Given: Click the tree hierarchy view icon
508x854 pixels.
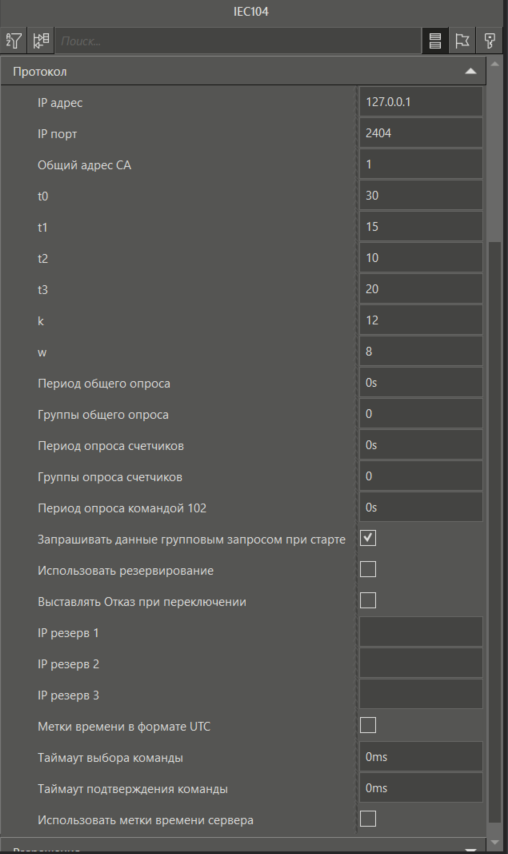Looking at the screenshot, I should point(41,41).
